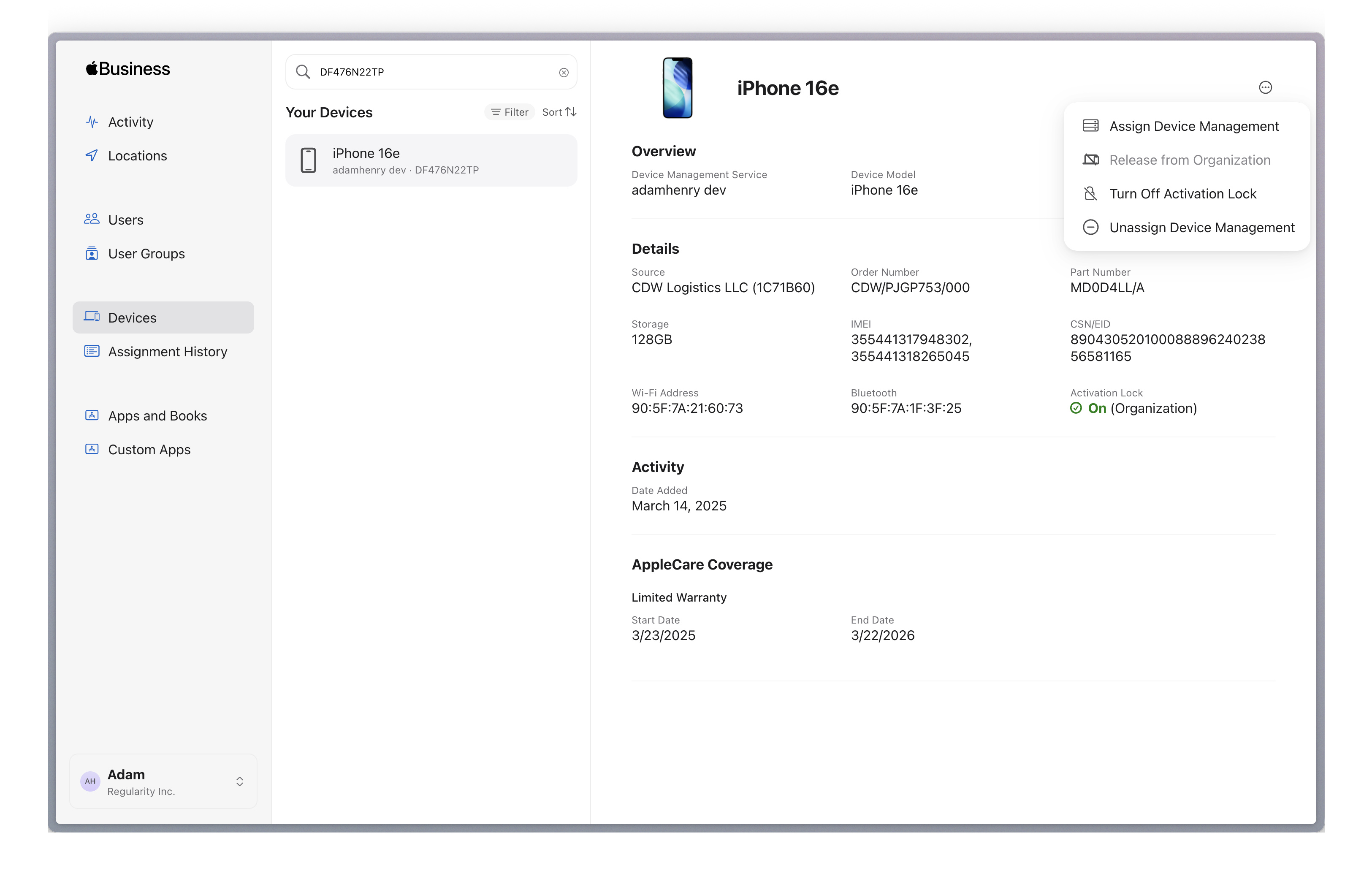Clear the search field text
The image size is (1372, 895).
pos(563,72)
